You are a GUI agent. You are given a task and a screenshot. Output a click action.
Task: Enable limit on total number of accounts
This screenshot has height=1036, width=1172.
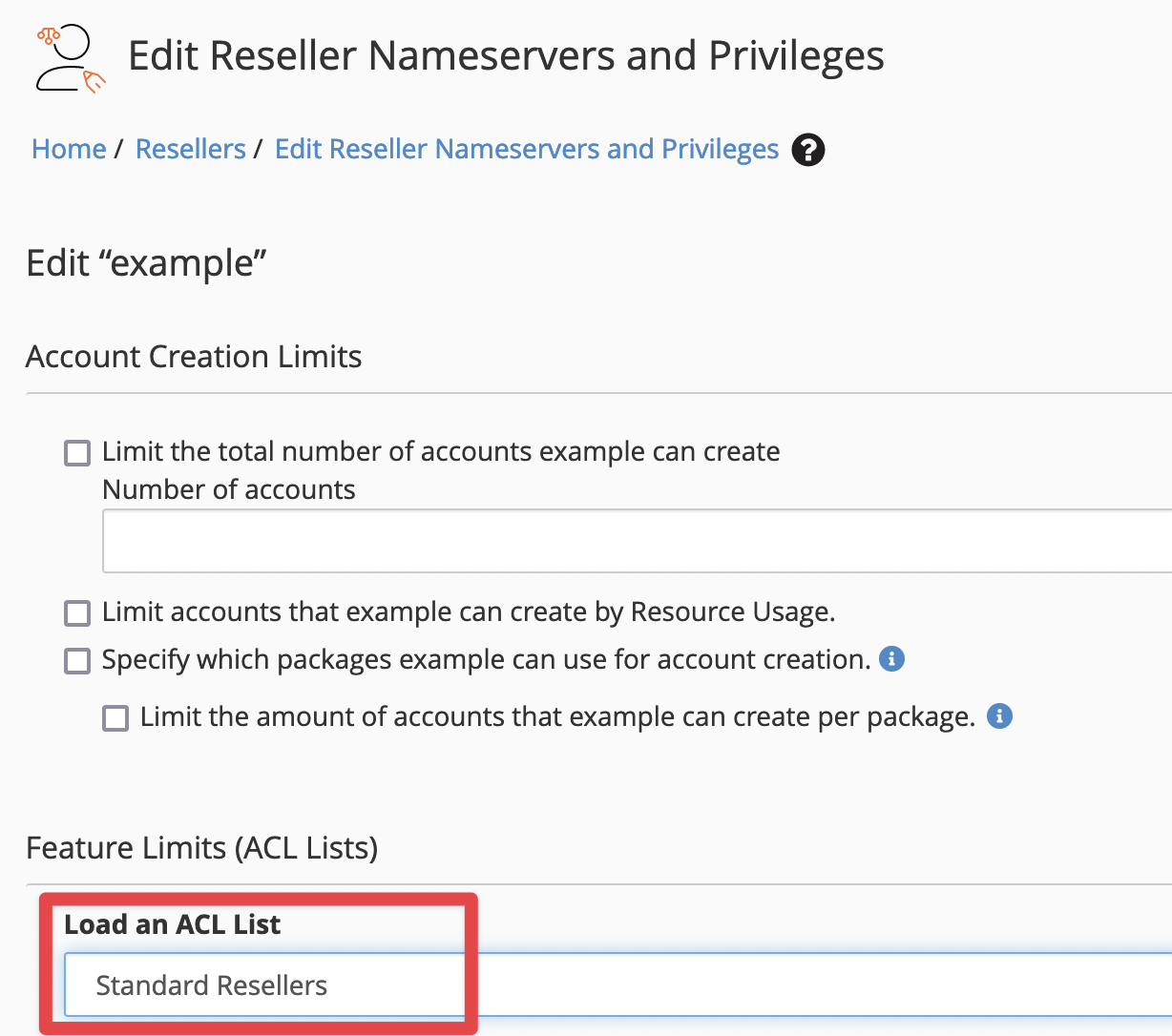point(77,452)
